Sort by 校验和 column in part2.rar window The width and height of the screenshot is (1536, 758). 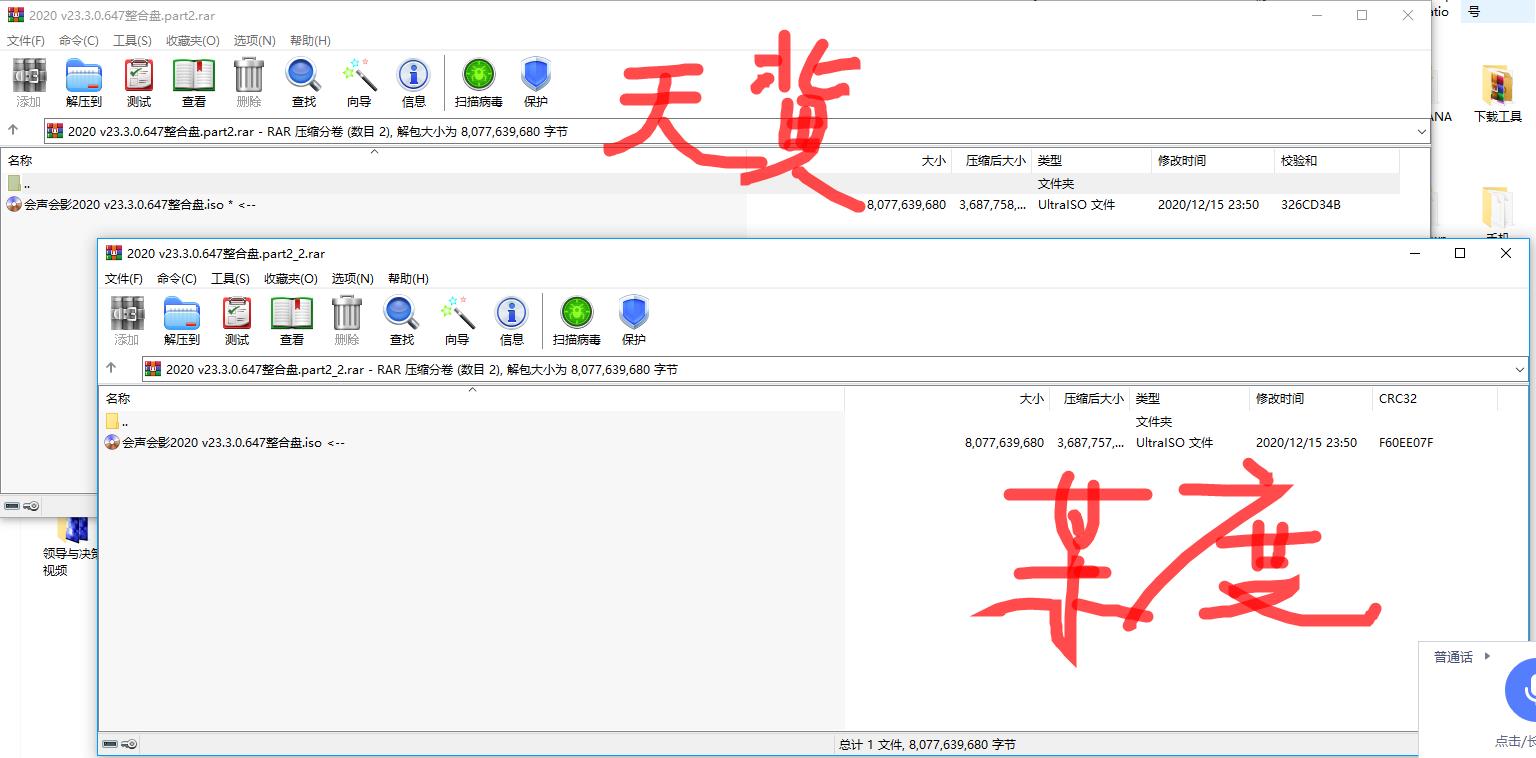click(x=1336, y=160)
